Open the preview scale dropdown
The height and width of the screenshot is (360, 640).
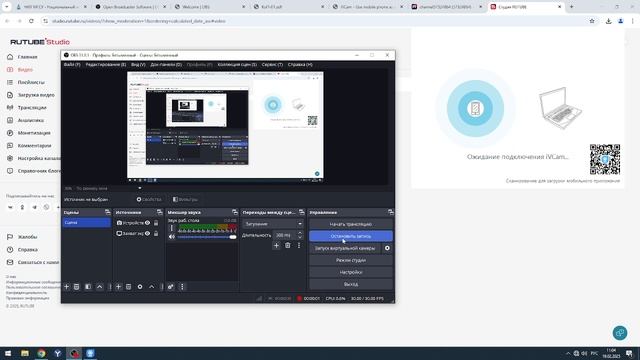(140, 188)
